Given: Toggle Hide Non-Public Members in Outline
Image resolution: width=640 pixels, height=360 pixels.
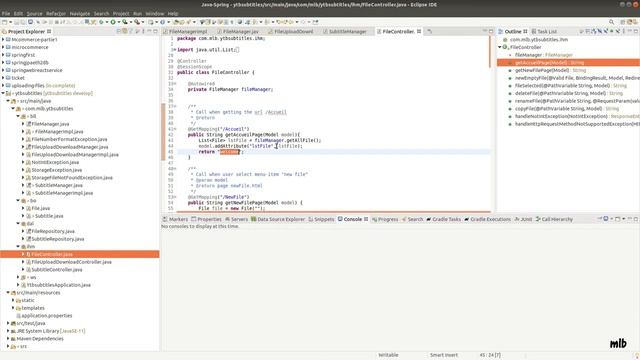Looking at the screenshot, I should coord(612,31).
